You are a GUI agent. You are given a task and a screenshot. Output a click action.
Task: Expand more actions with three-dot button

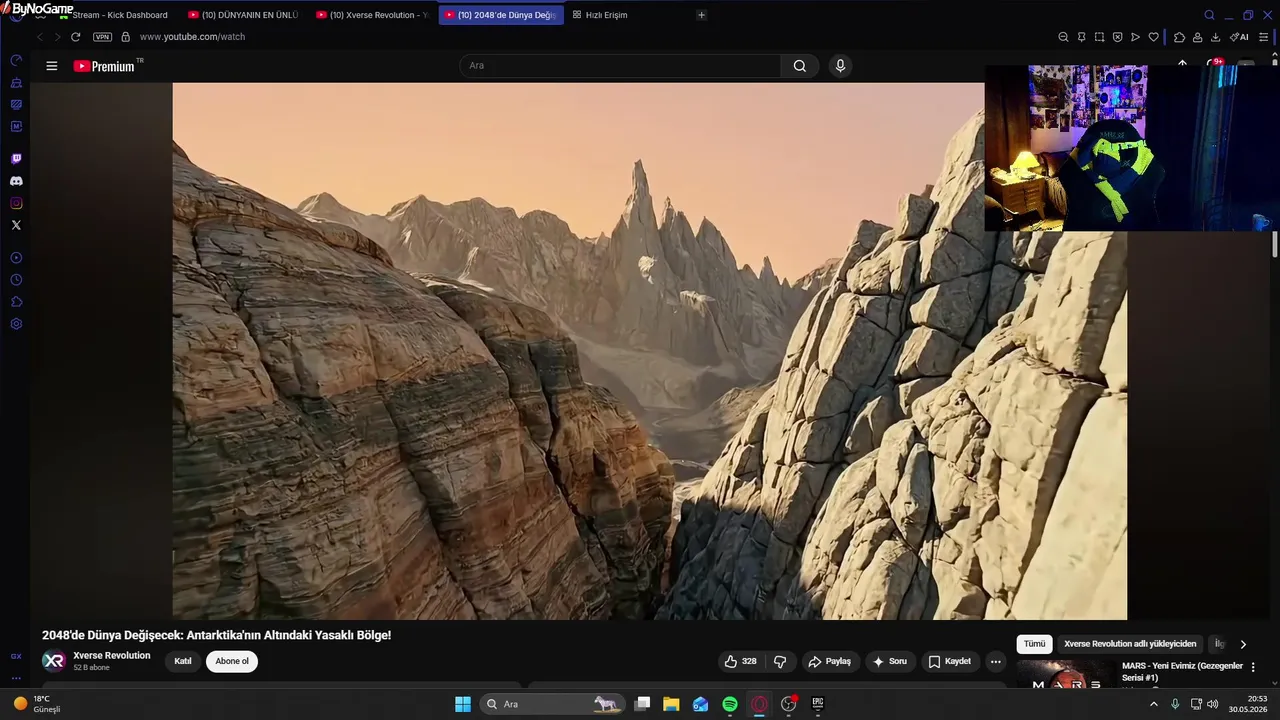coord(995,661)
